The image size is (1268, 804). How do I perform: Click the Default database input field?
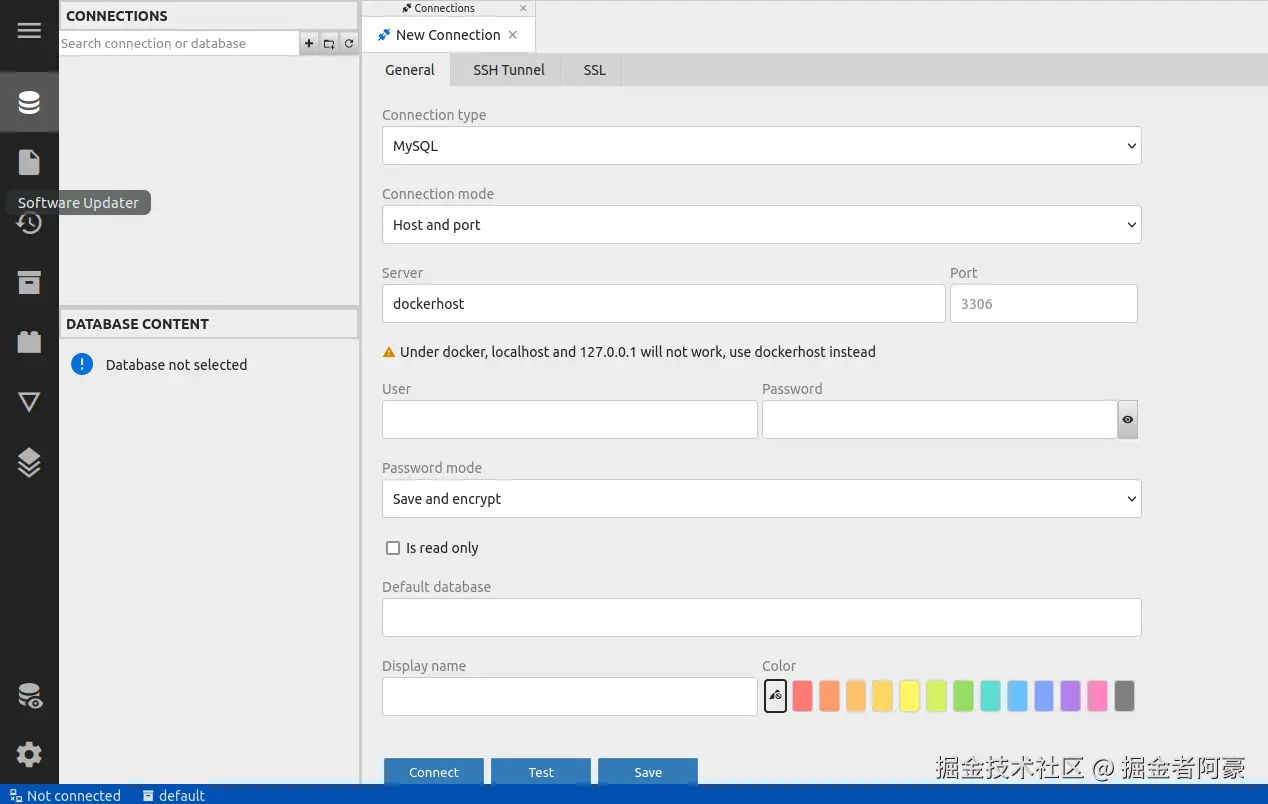pyautogui.click(x=762, y=617)
